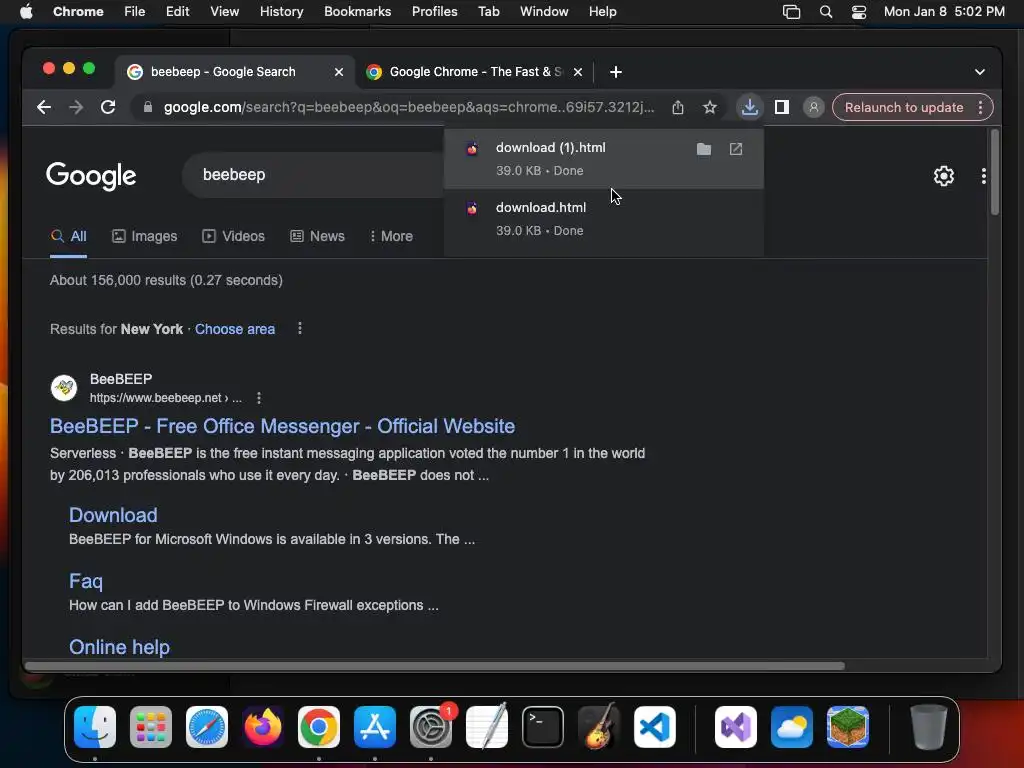1024x768 pixels.
Task: Click the Google logo
Action: tap(91, 175)
